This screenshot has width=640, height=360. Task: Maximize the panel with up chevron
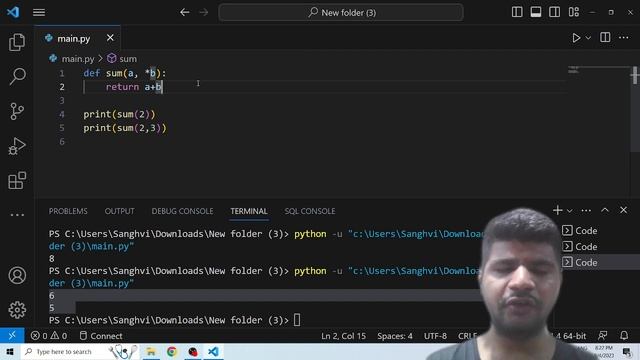coord(605,210)
